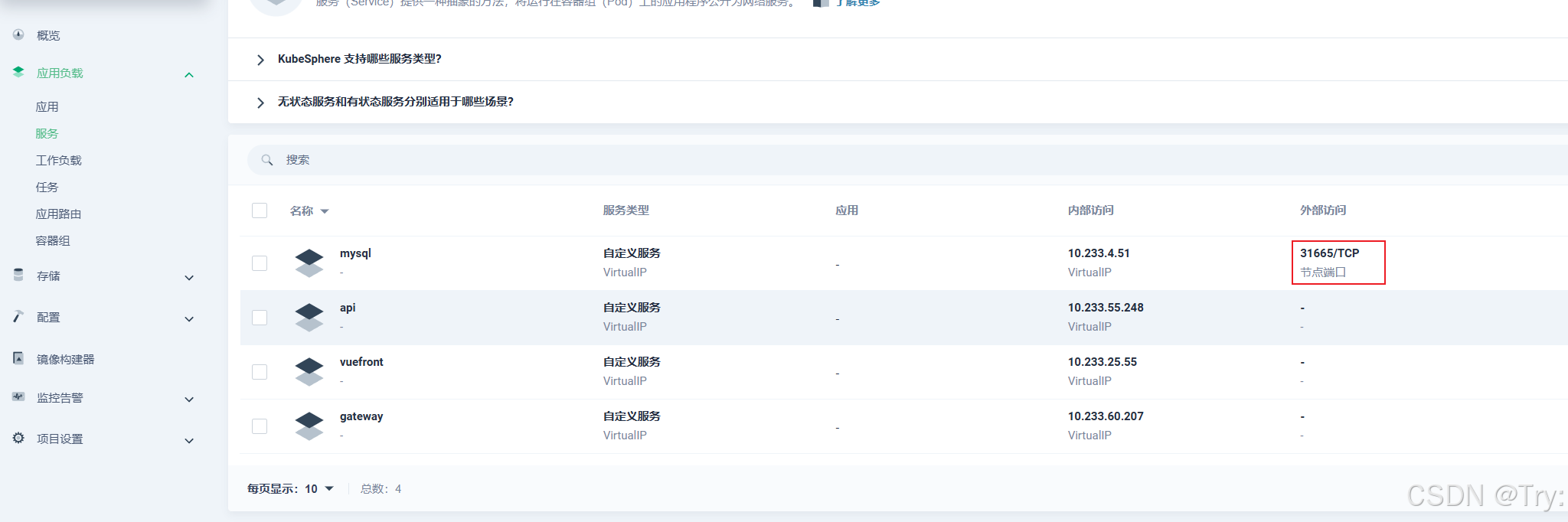Click the 镜像构建器 icon in sidebar
This screenshot has width=1568, height=522.
coord(18,358)
